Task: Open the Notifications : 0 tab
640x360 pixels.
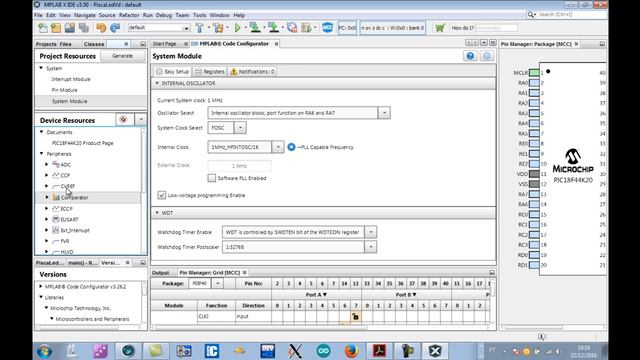Action: 252,71
